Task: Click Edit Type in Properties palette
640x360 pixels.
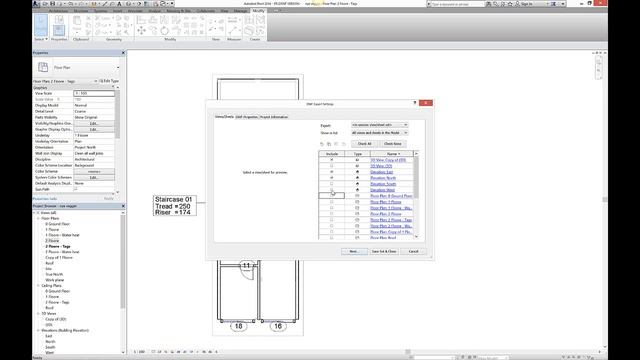Action: pyautogui.click(x=109, y=81)
